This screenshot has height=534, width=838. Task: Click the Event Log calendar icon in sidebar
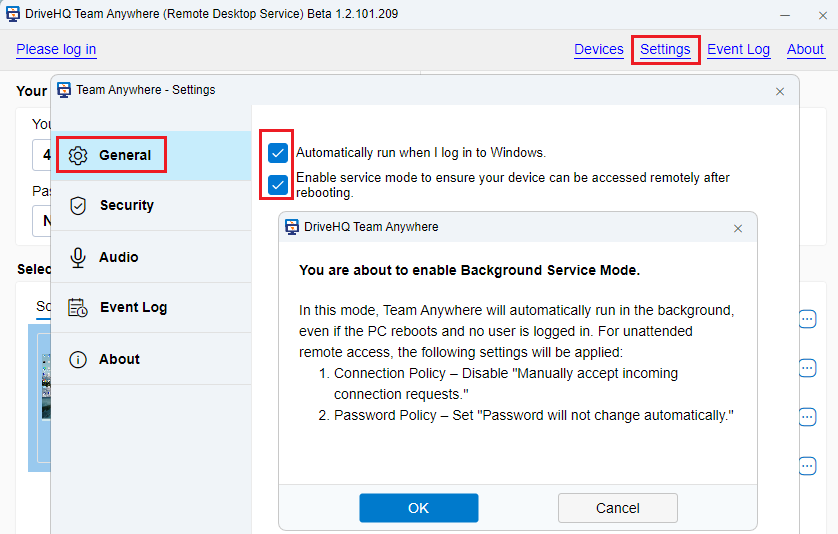pos(78,308)
